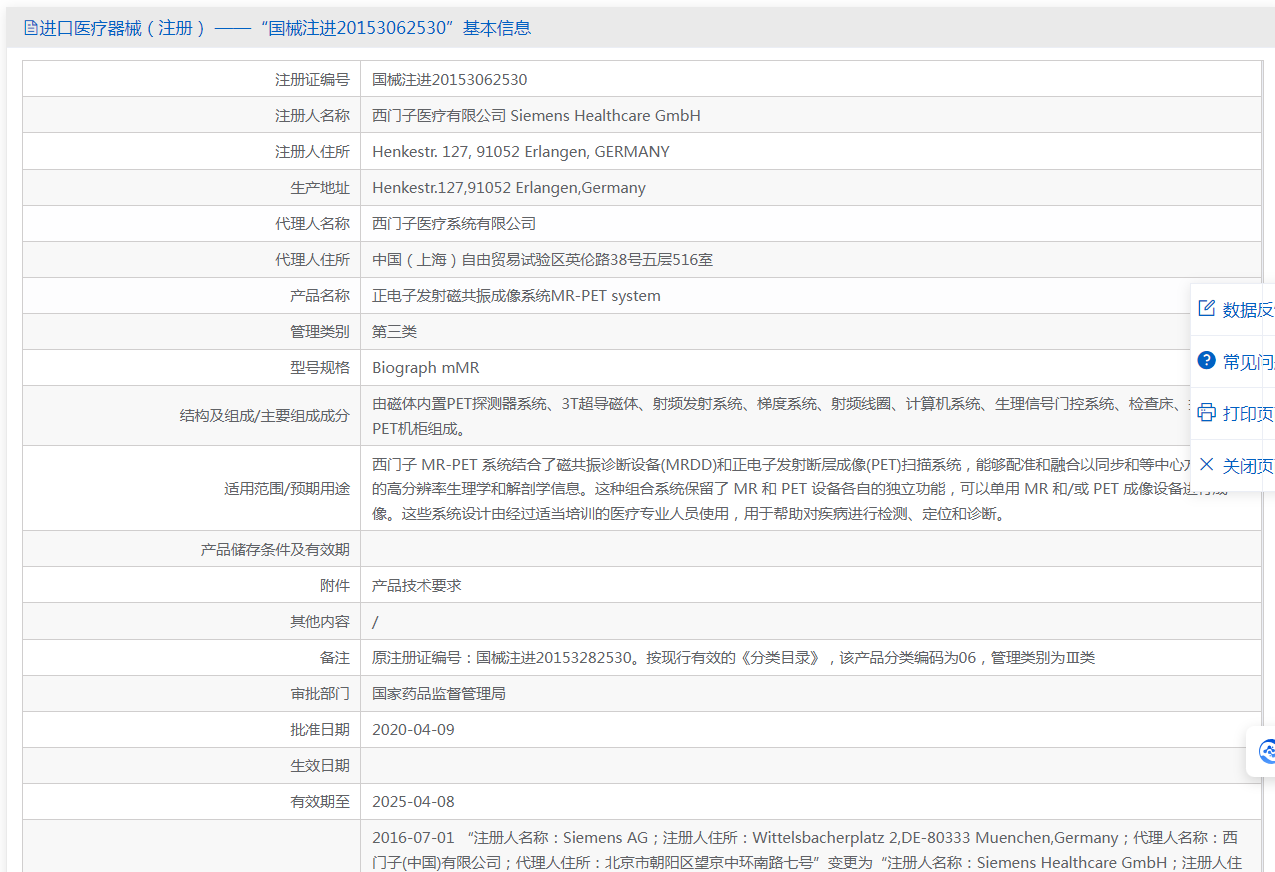
Task: Click the 其他内容 label cell
Action: 192,621
